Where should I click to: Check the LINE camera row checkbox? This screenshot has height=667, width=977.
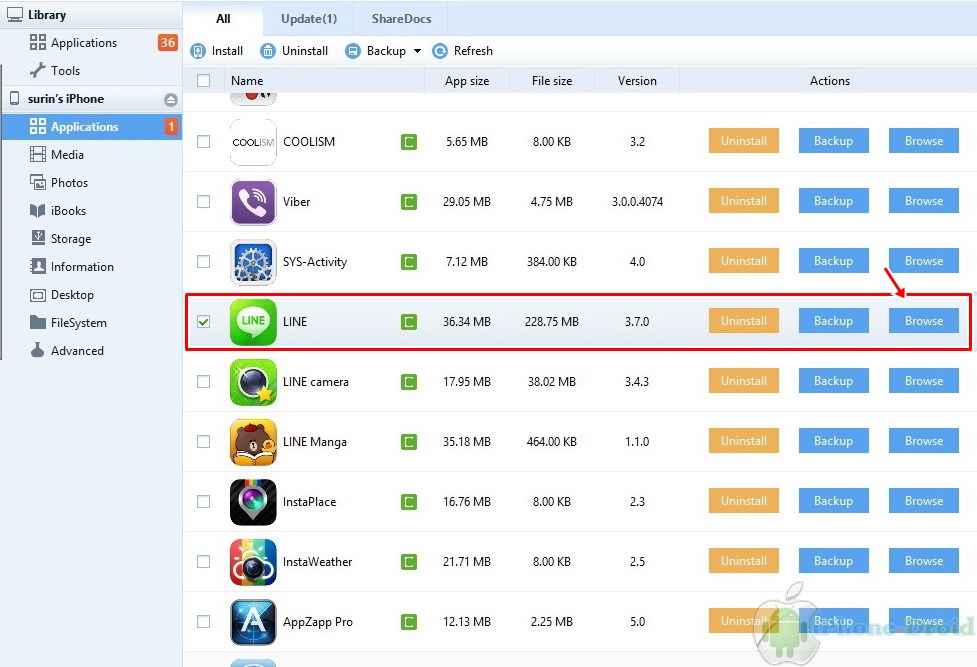click(x=203, y=381)
